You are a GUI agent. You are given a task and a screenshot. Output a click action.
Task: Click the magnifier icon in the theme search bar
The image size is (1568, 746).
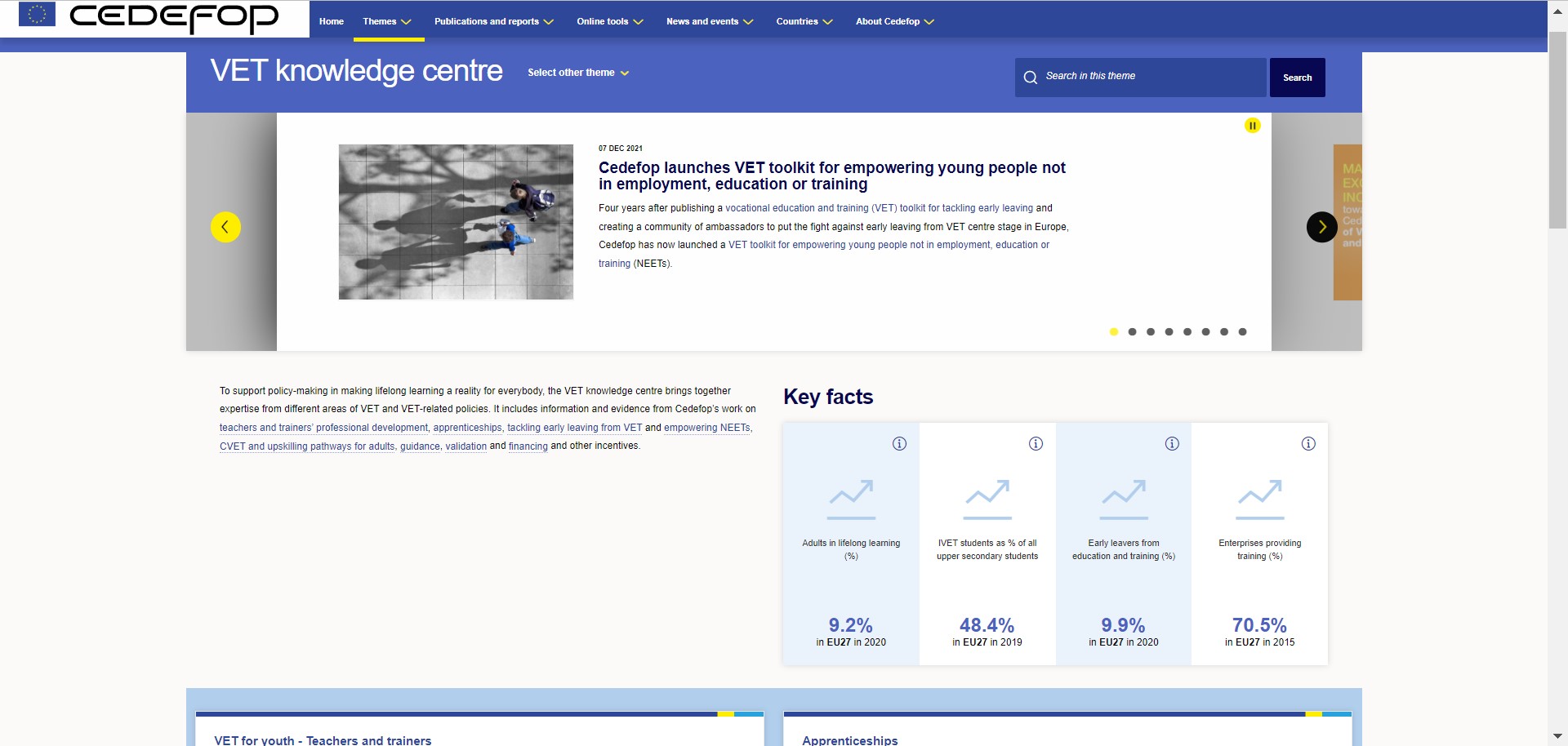1031,77
